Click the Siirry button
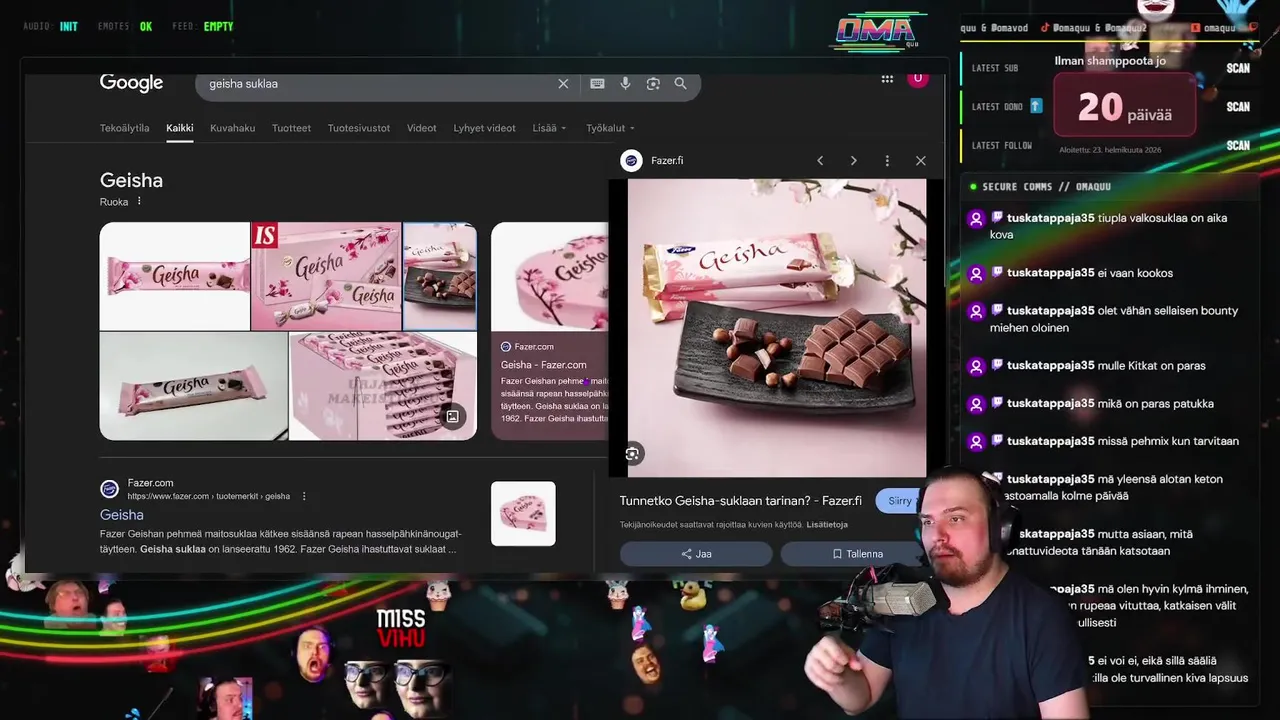This screenshot has width=1280, height=720. [899, 501]
